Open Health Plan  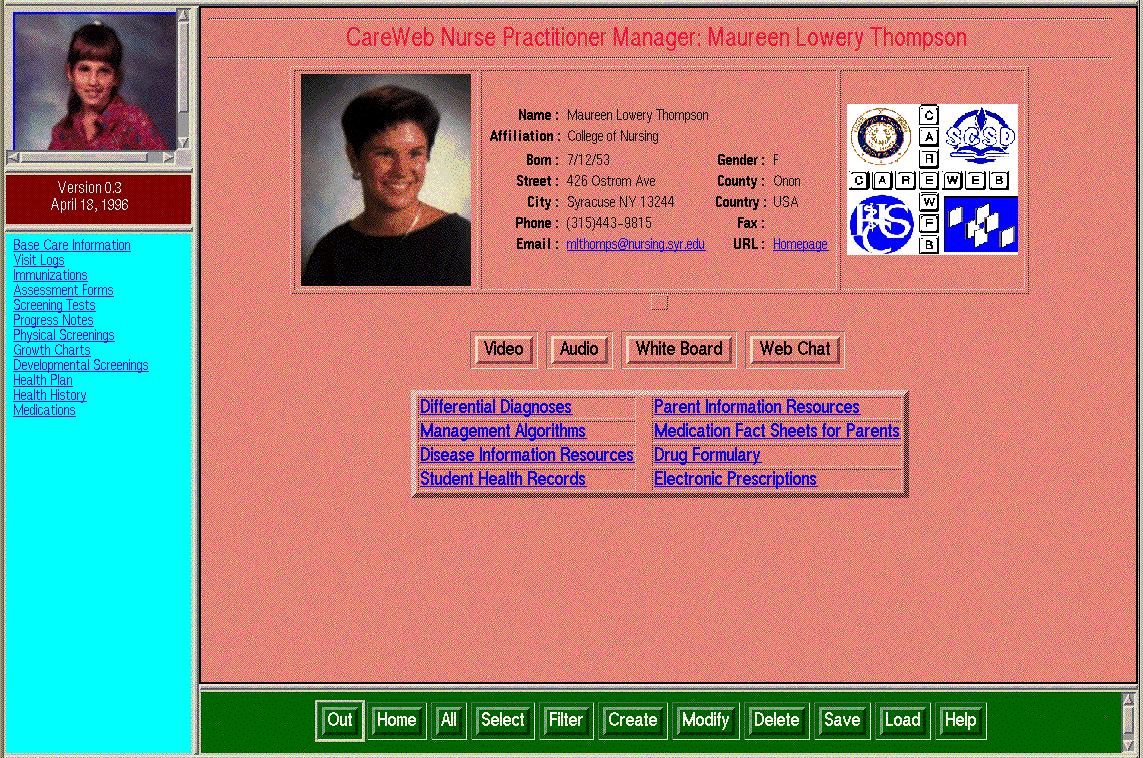click(x=43, y=380)
